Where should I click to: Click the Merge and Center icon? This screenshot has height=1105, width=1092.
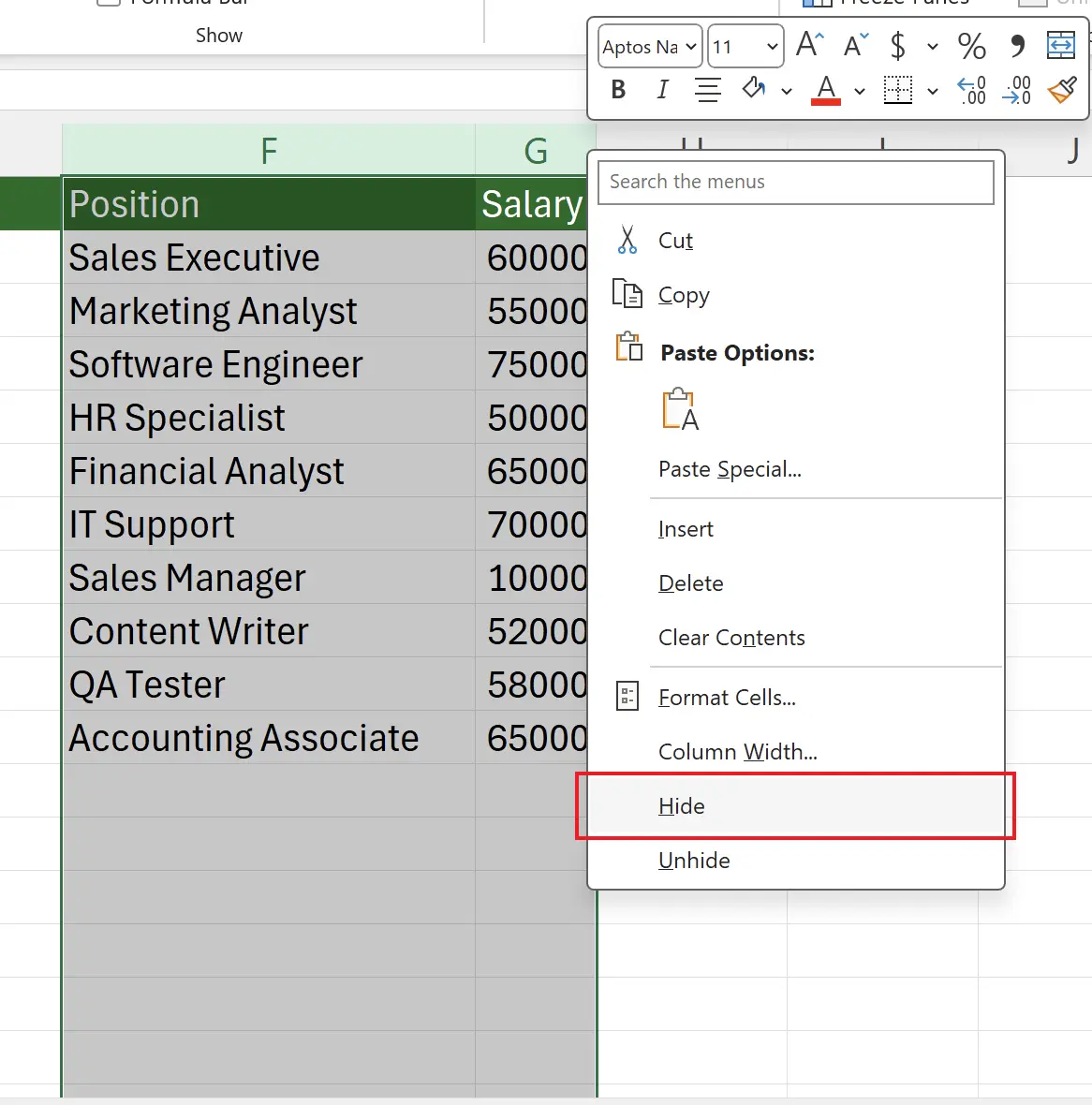[x=1060, y=45]
